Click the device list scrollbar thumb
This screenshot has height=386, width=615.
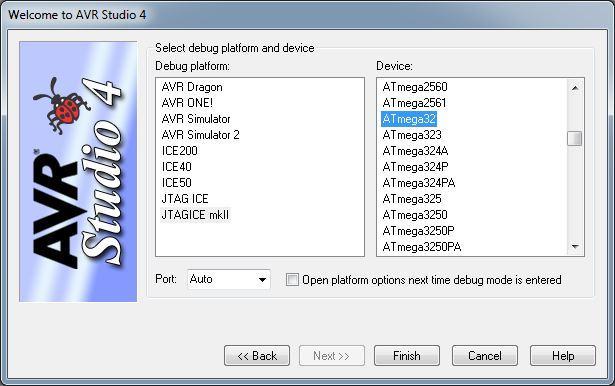coord(575,138)
